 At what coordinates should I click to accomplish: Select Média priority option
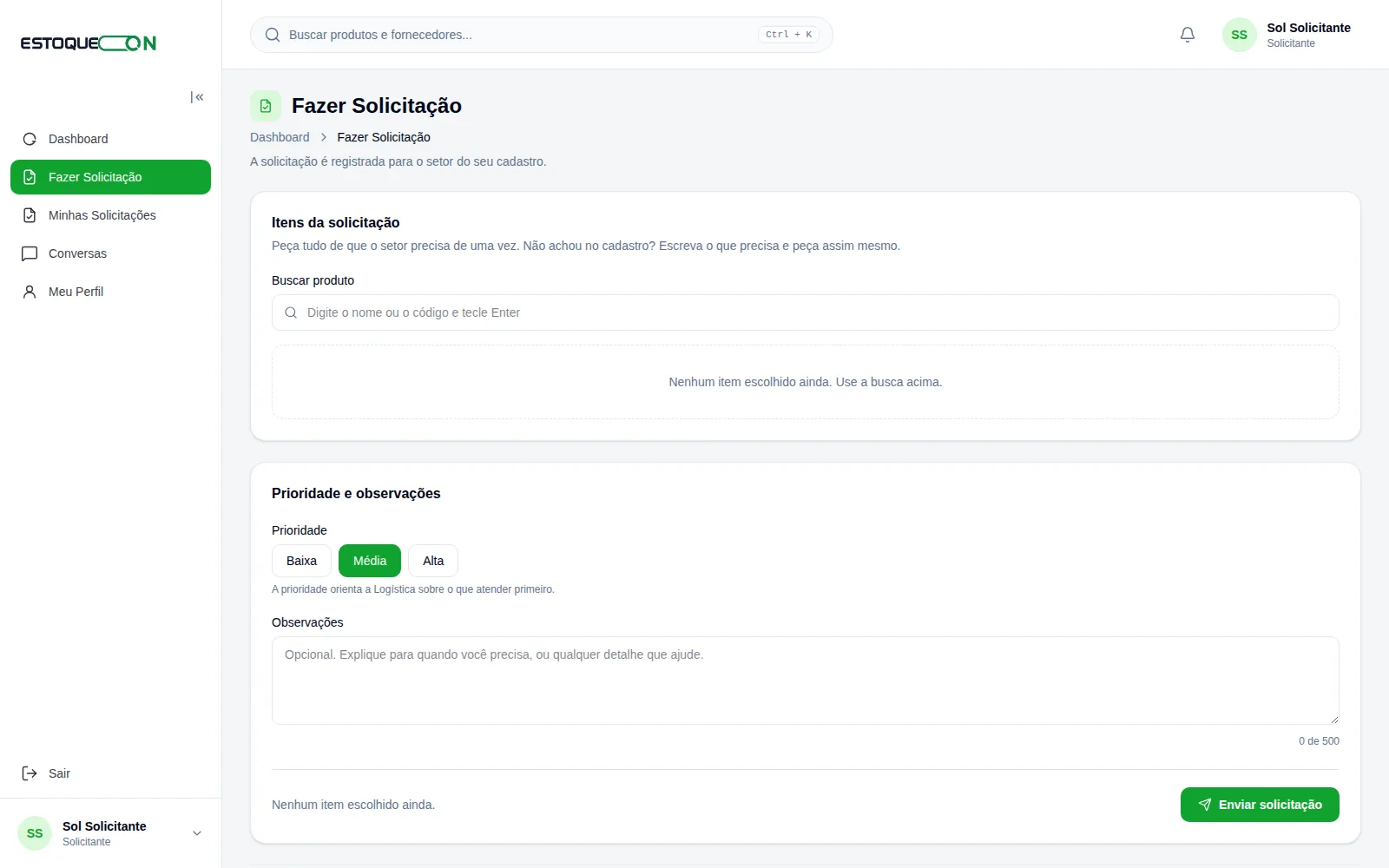point(370,561)
